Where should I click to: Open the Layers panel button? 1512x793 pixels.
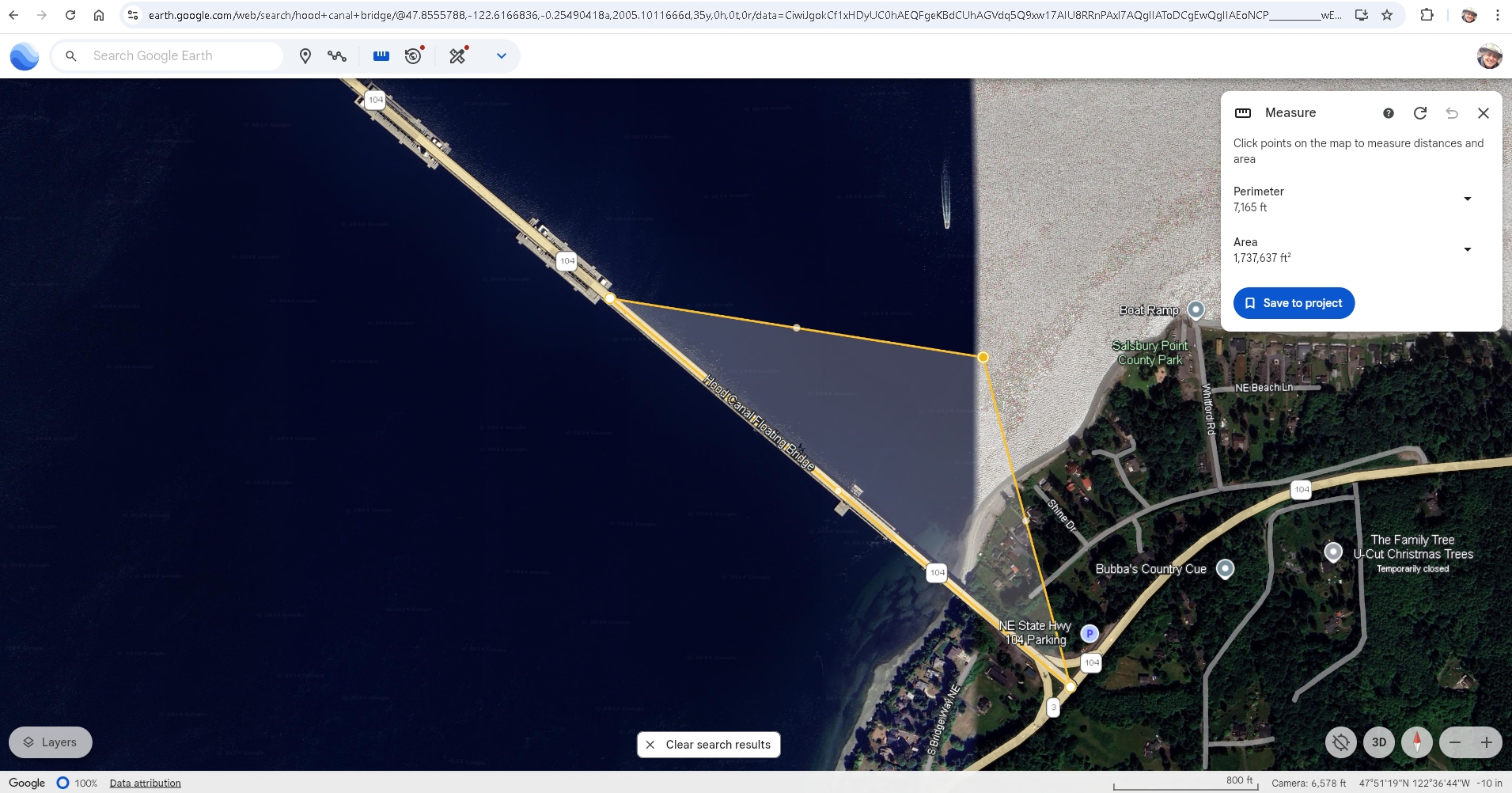point(51,742)
